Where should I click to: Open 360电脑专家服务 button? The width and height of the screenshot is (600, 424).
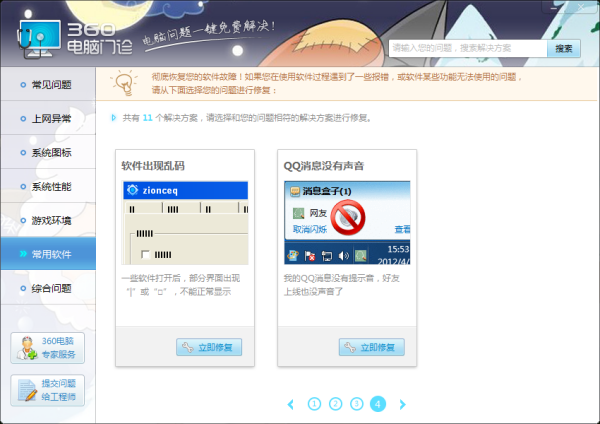[47, 348]
